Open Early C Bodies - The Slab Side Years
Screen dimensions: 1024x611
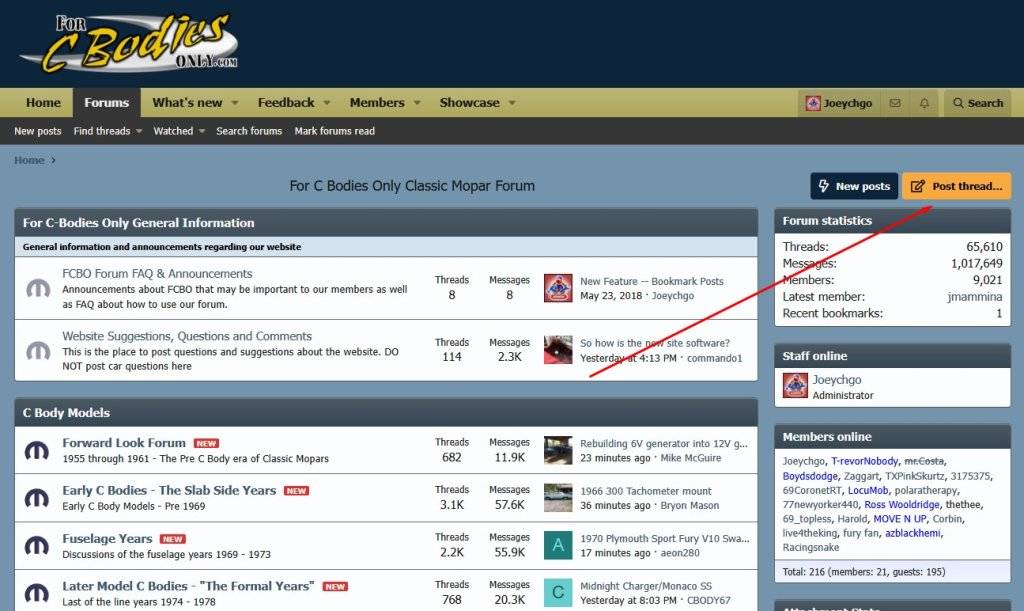169,490
